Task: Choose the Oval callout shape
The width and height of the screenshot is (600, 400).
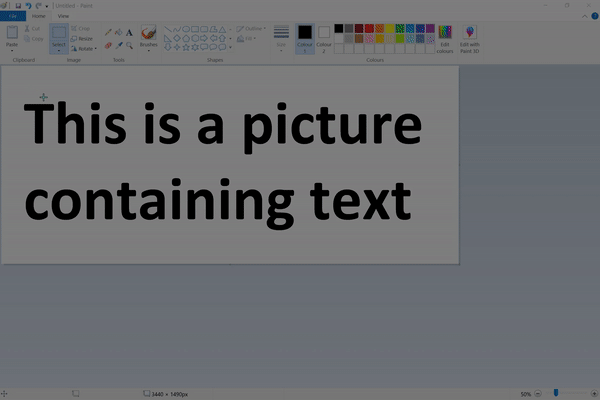Action: [x=213, y=47]
